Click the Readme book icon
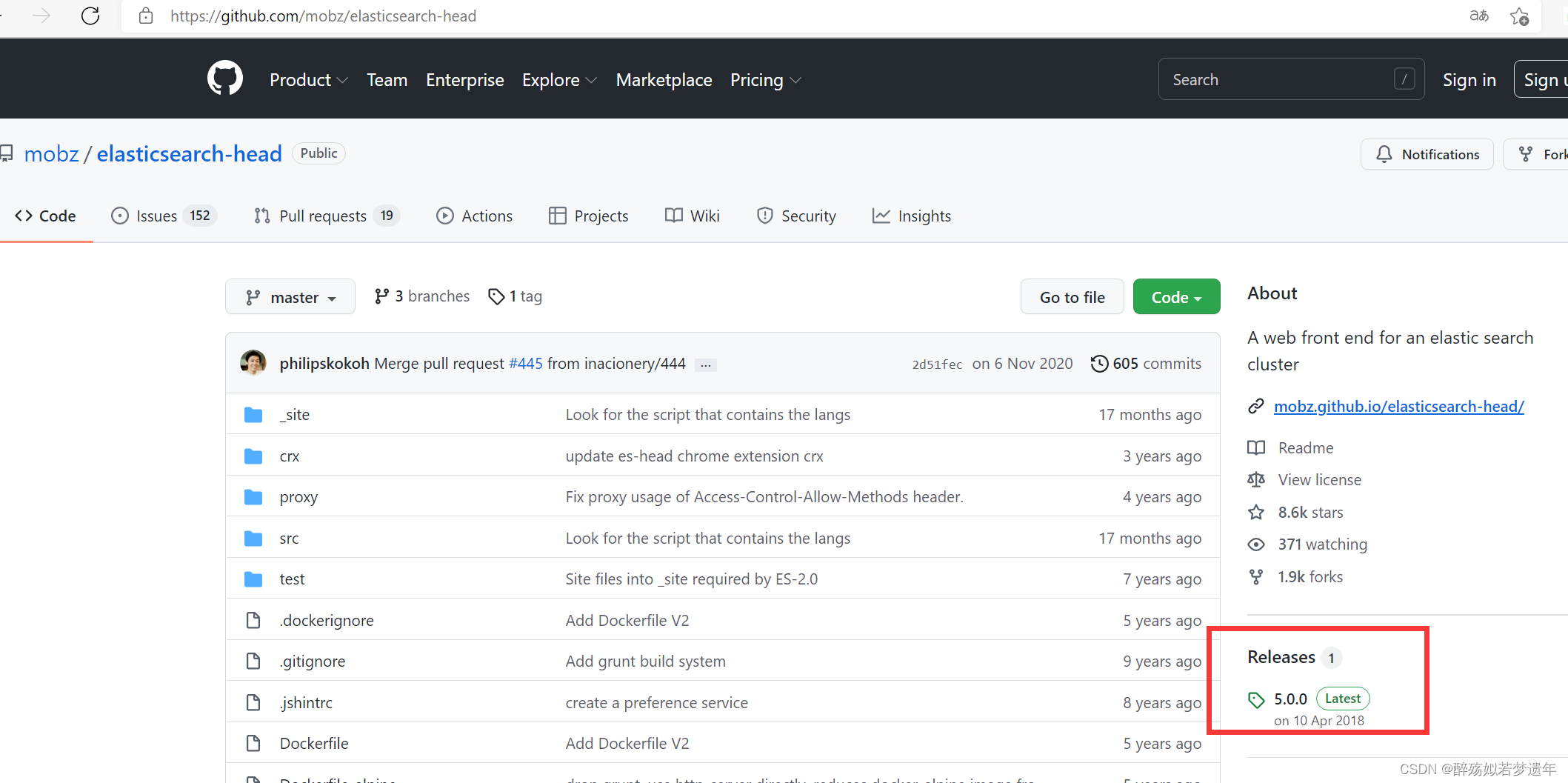 click(x=1256, y=447)
